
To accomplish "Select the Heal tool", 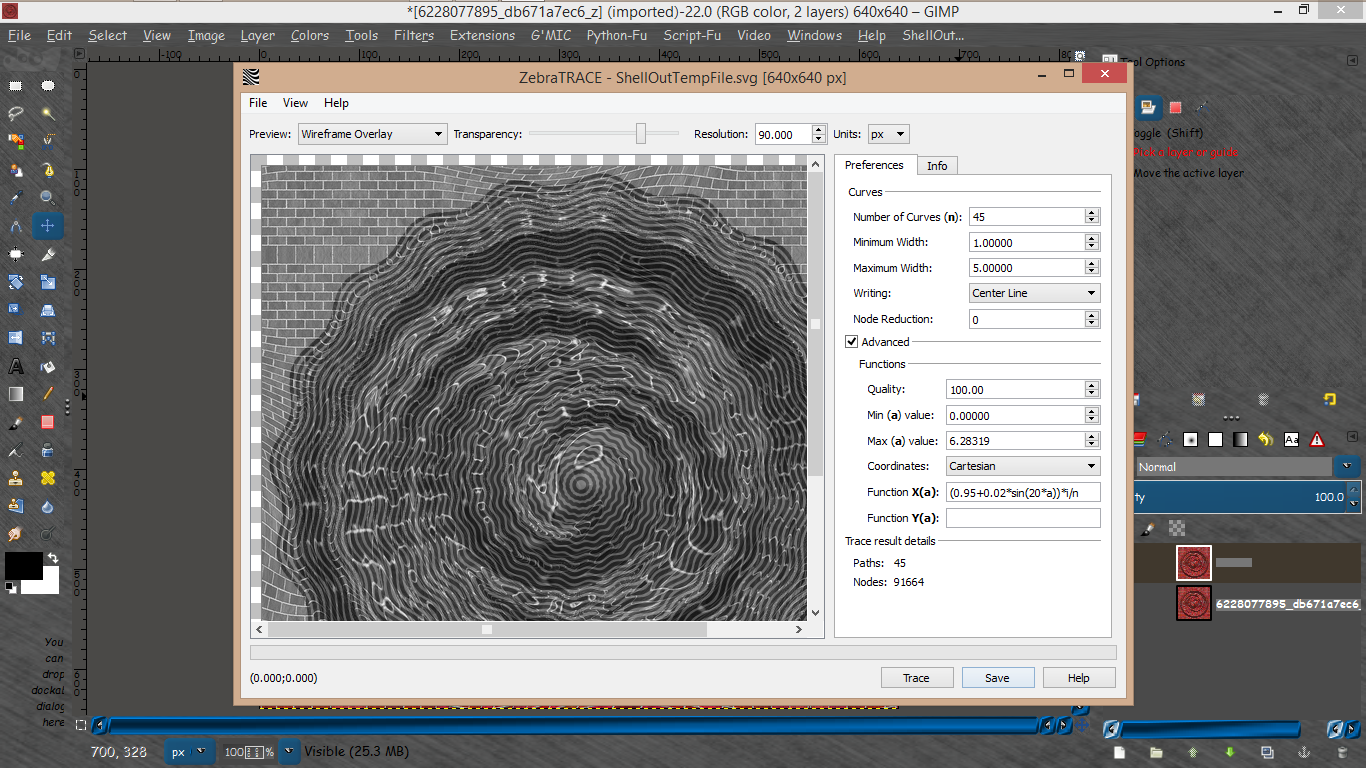I will click(x=47, y=478).
